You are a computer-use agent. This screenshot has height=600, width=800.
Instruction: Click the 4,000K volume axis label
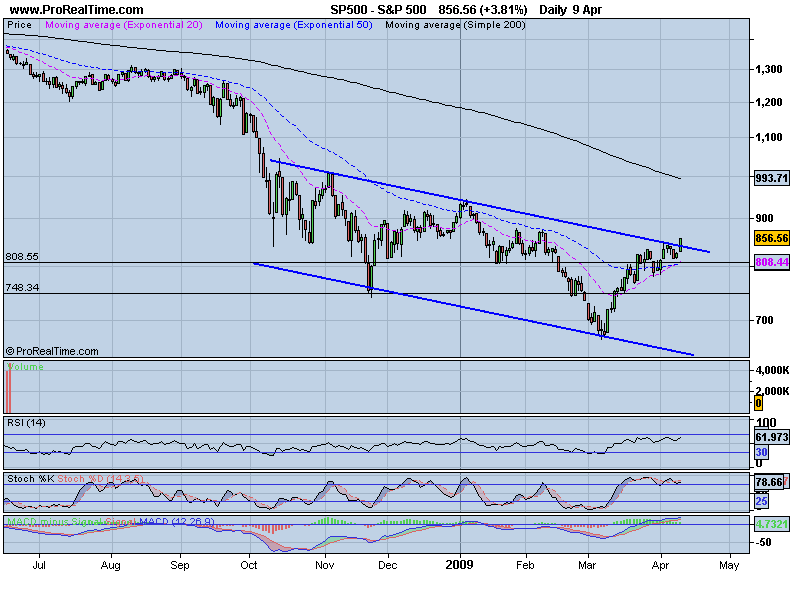[x=772, y=370]
